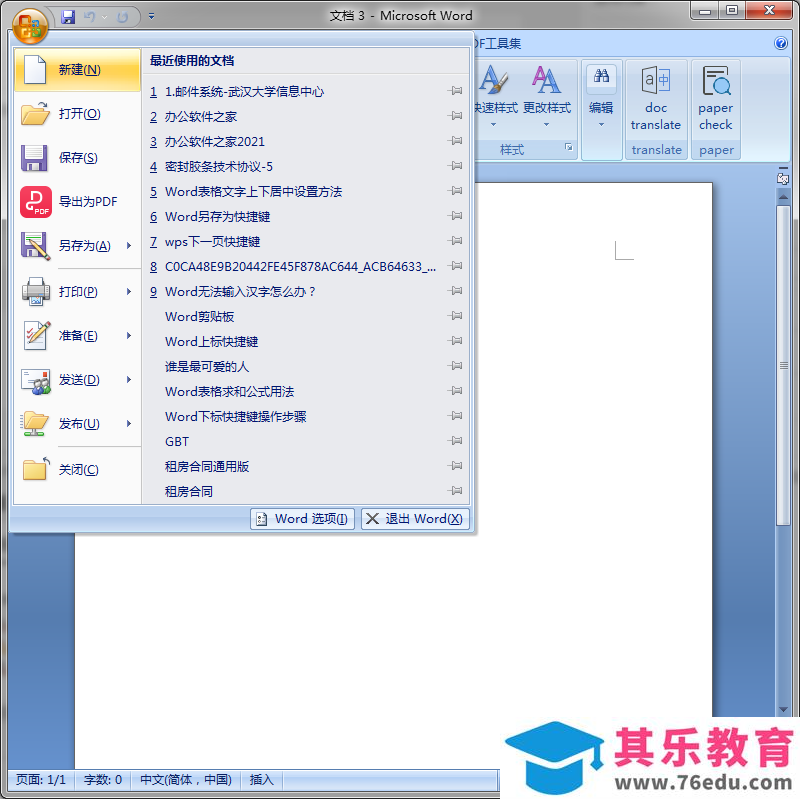Viewport: 800px width, 799px height.
Task: Pin the document Word另存为快捷键
Action: 455,216
